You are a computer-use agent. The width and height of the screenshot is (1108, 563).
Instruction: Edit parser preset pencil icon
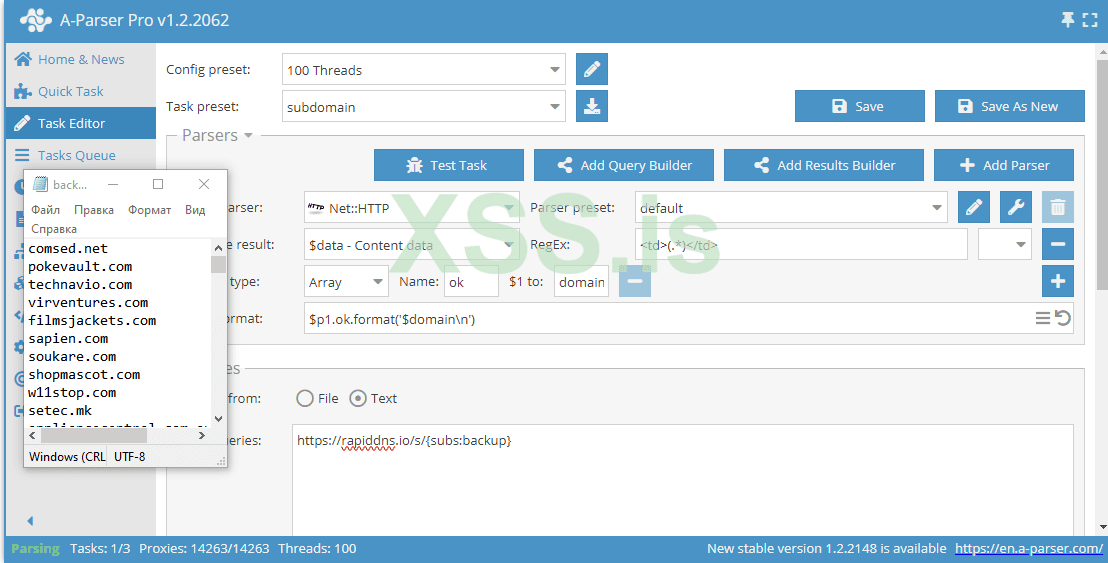pos(974,207)
